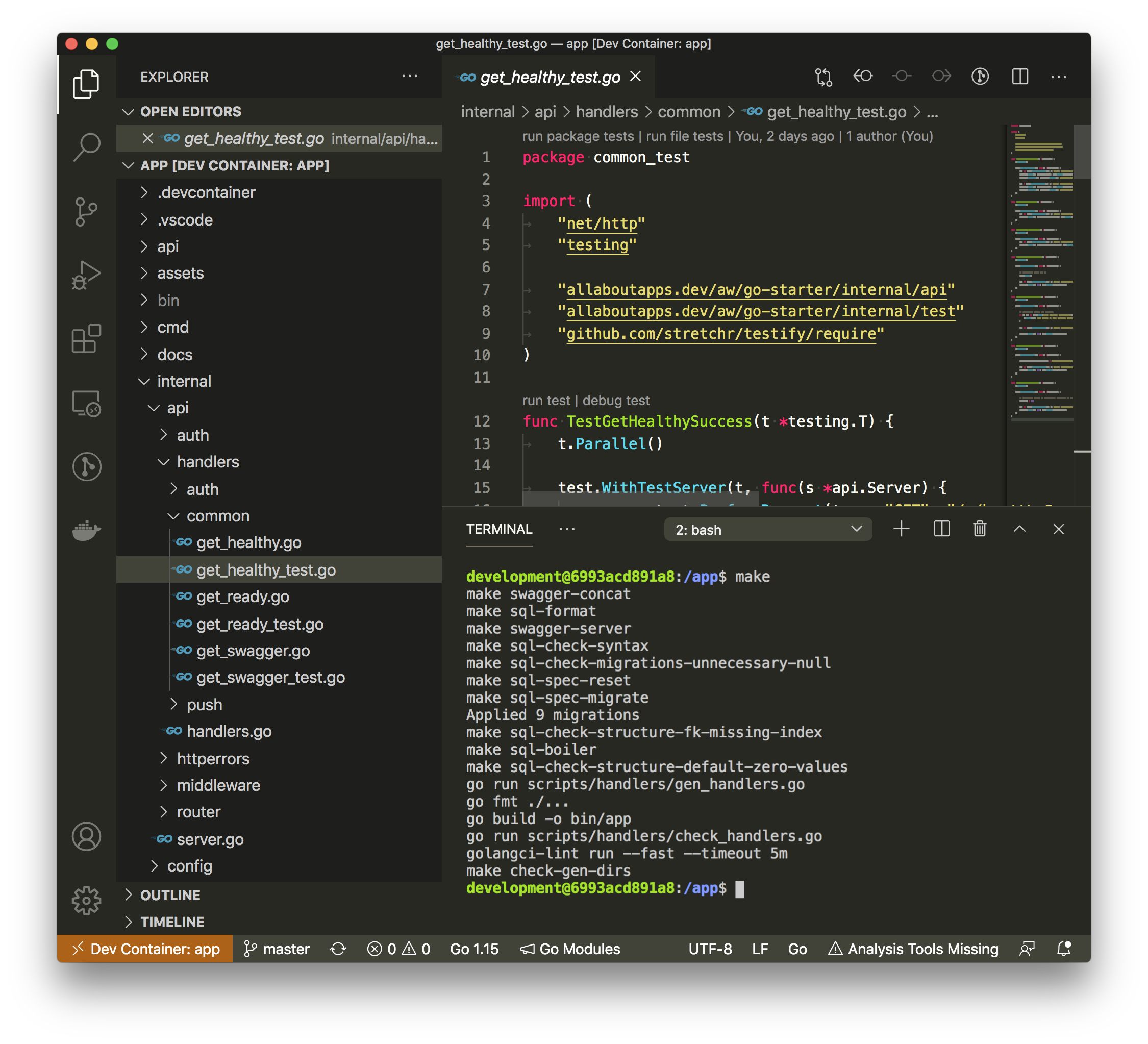Select the Run and Debug icon
Viewport: 1148px width, 1044px height.
click(x=87, y=275)
